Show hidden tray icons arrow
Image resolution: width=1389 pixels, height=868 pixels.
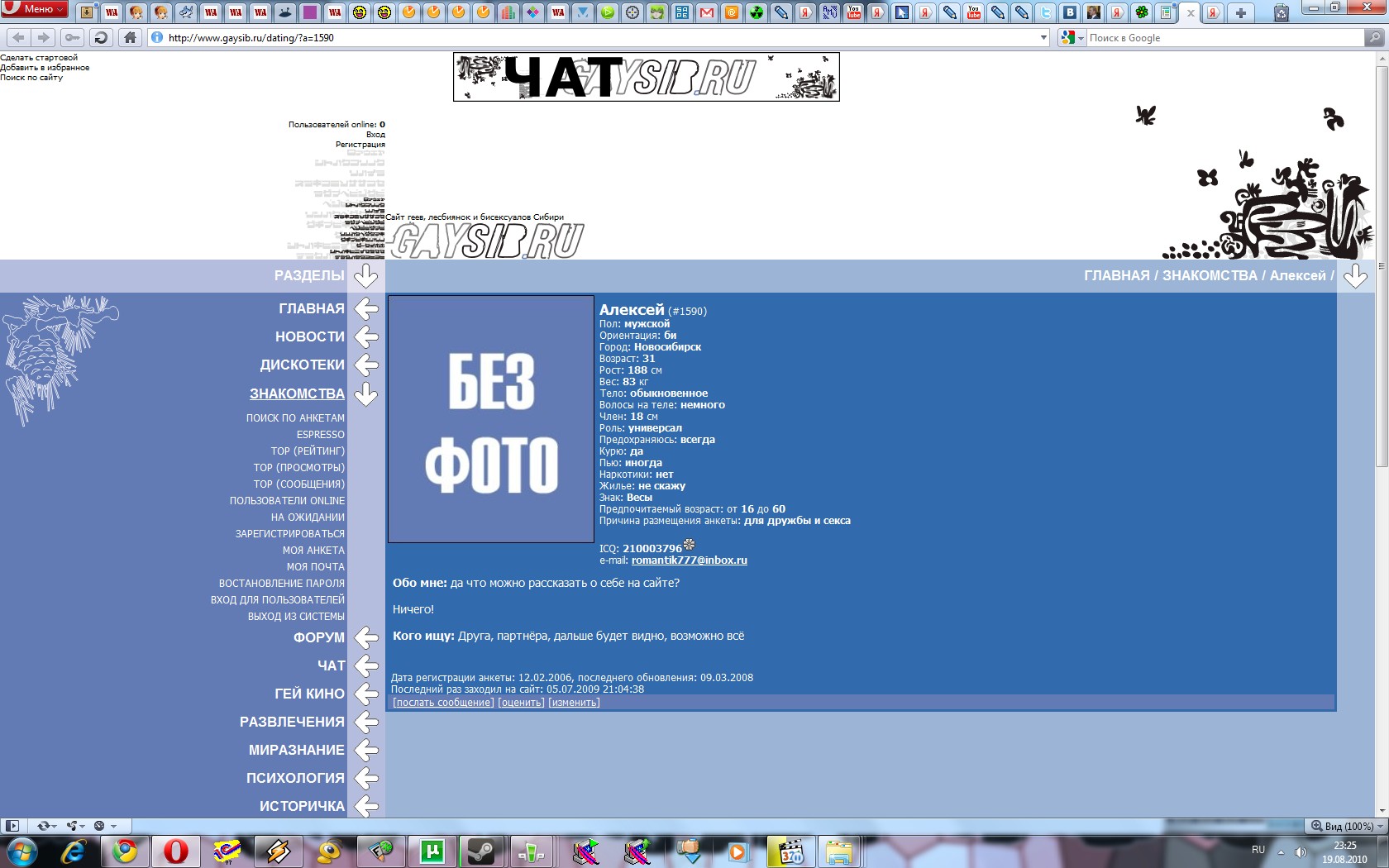[1281, 851]
